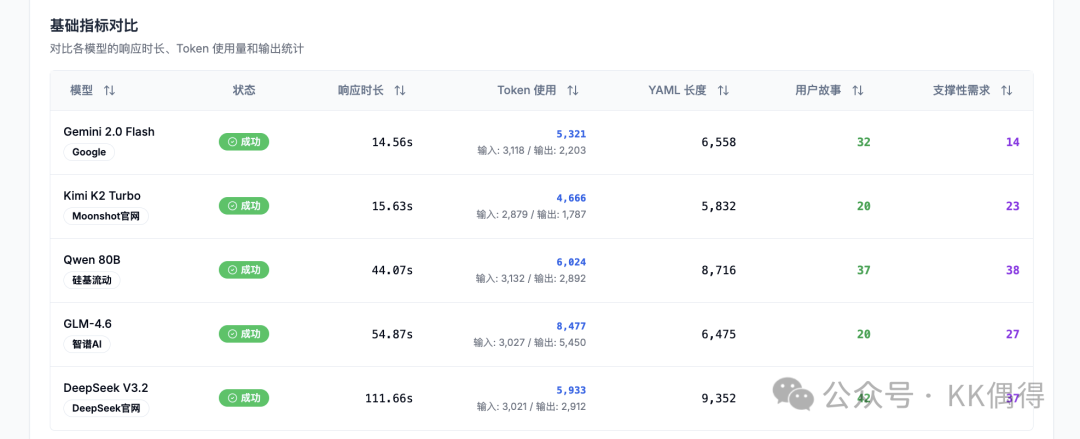Select the Google provider tag

(x=89, y=152)
